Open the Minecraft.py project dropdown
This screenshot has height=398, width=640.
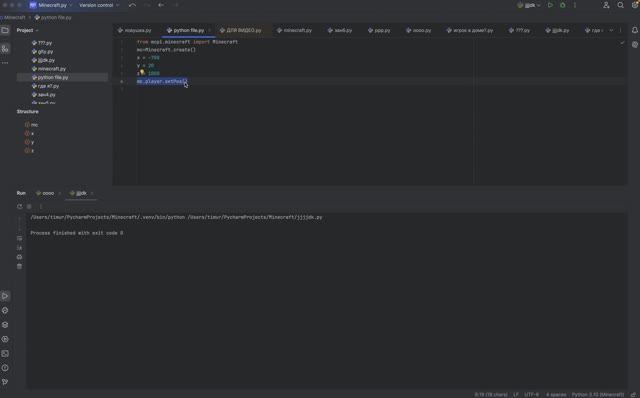point(51,5)
